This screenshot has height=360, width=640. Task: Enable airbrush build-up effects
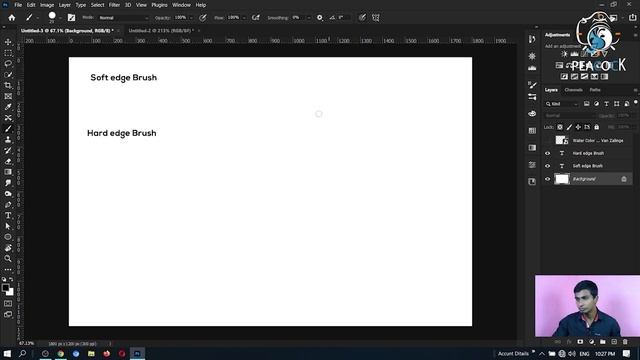tap(256, 18)
